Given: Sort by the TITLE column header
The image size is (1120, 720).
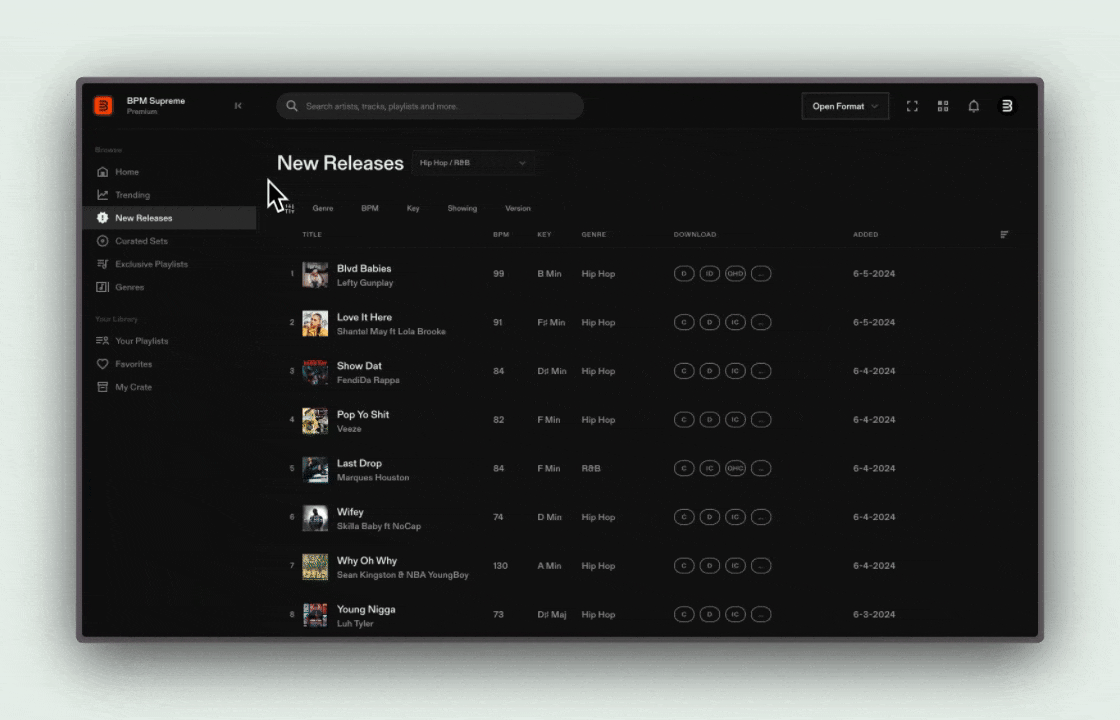Looking at the screenshot, I should click(312, 234).
